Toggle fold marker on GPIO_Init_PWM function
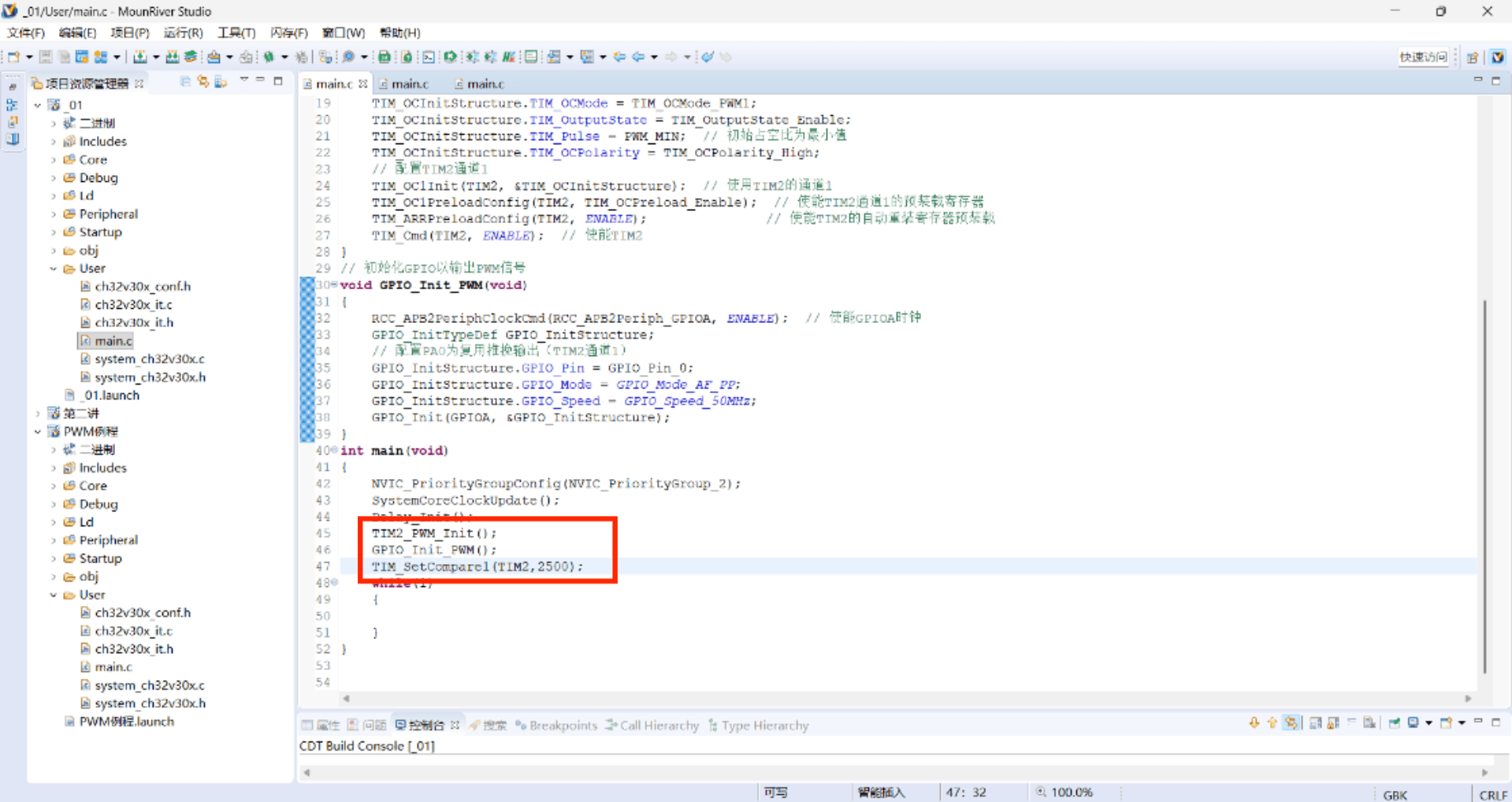This screenshot has width=1512, height=802. (335, 284)
